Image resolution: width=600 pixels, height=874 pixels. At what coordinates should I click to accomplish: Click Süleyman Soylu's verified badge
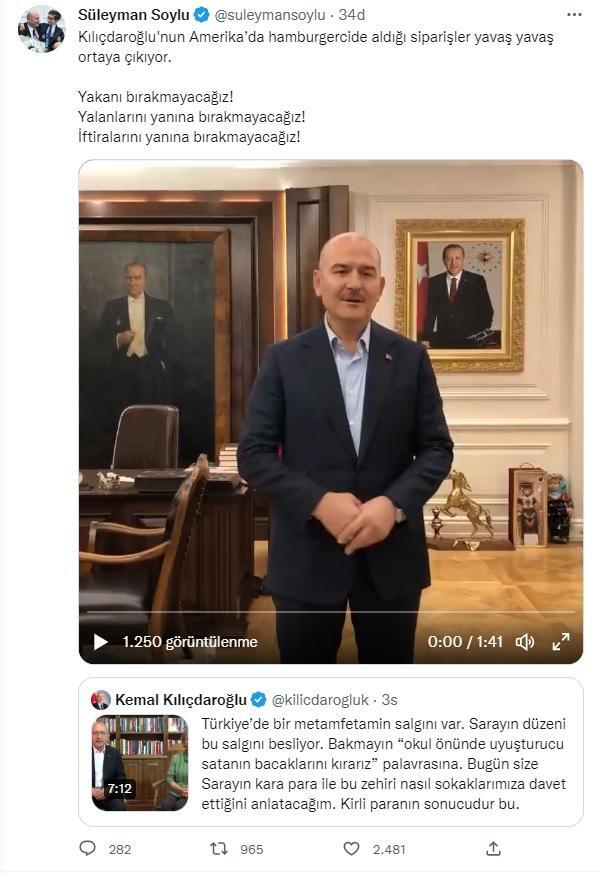pos(200,15)
